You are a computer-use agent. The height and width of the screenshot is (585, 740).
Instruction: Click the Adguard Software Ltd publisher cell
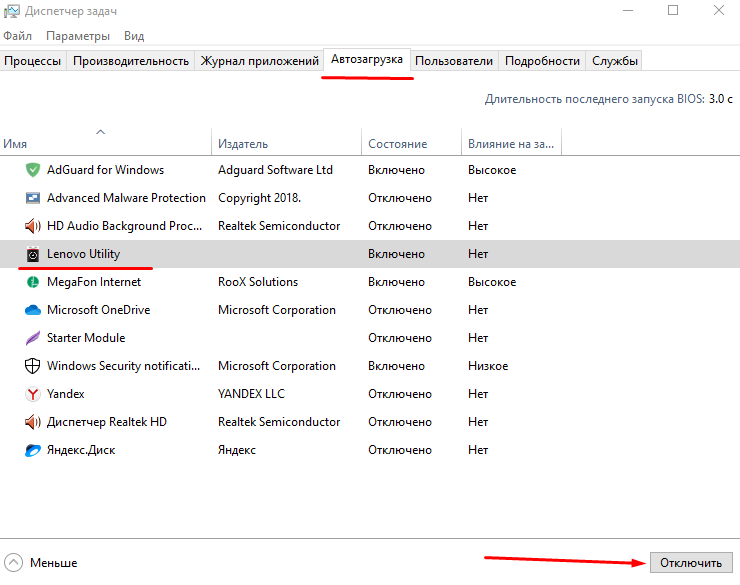click(x=275, y=170)
